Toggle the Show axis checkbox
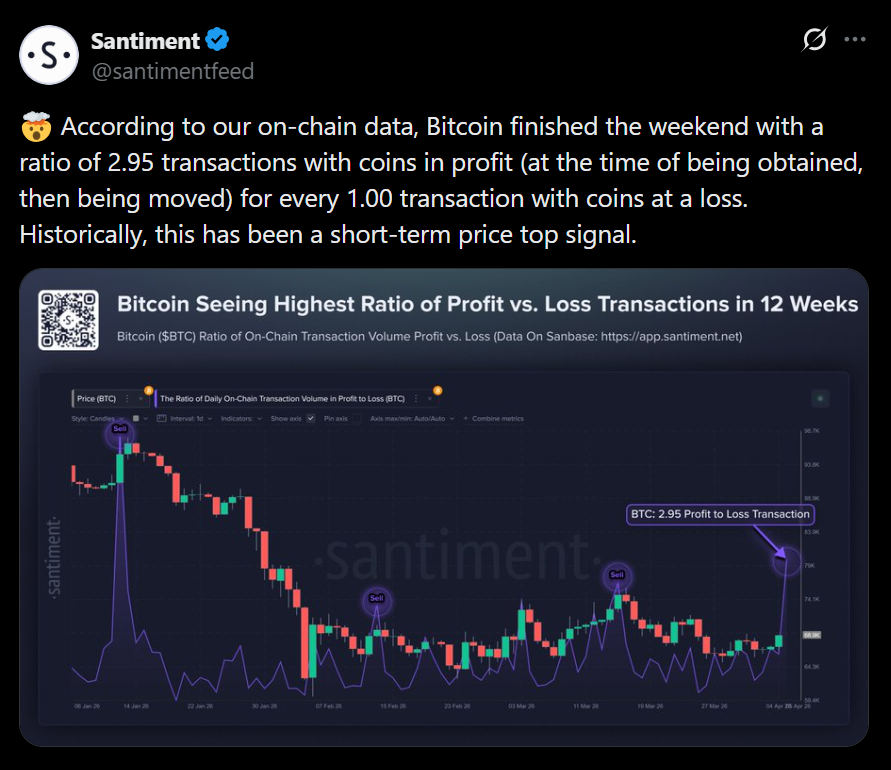 click(x=311, y=418)
